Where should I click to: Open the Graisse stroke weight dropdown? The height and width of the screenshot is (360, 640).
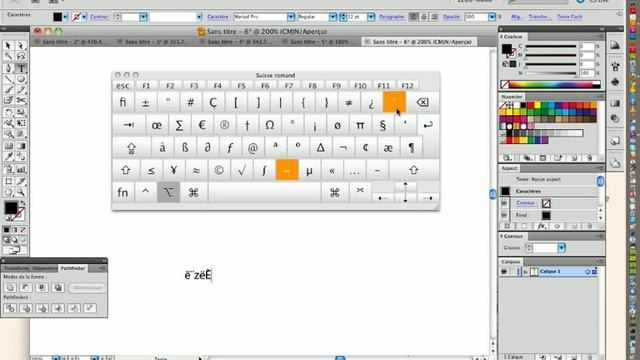562,248
